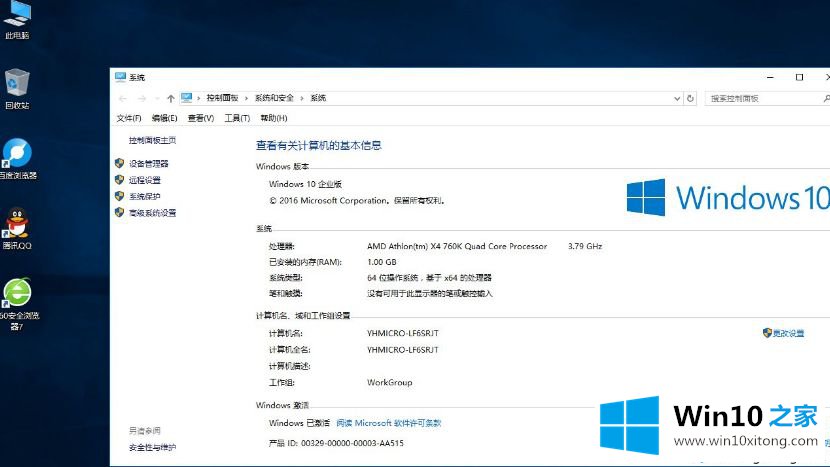Screen dimensions: 830x467
Task: Click the refresh button beside address bar
Action: point(690,98)
